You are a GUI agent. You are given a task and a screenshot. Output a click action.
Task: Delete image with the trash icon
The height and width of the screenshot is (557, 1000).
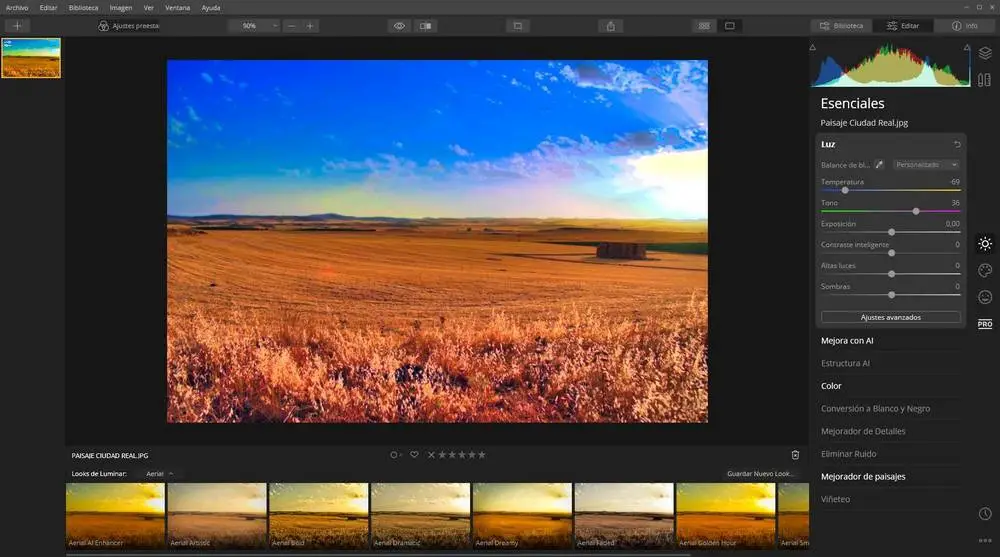point(795,455)
